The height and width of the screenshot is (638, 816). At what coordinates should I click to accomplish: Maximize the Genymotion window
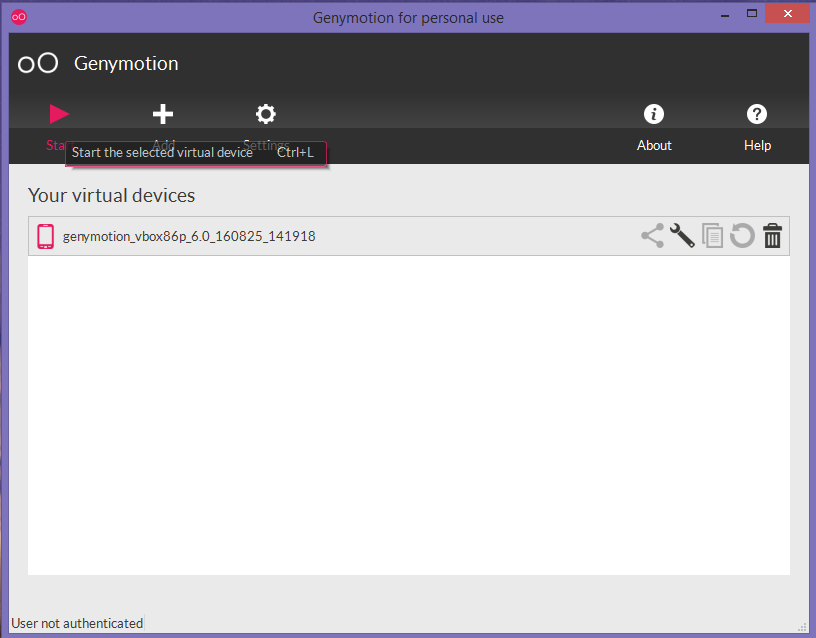click(751, 14)
